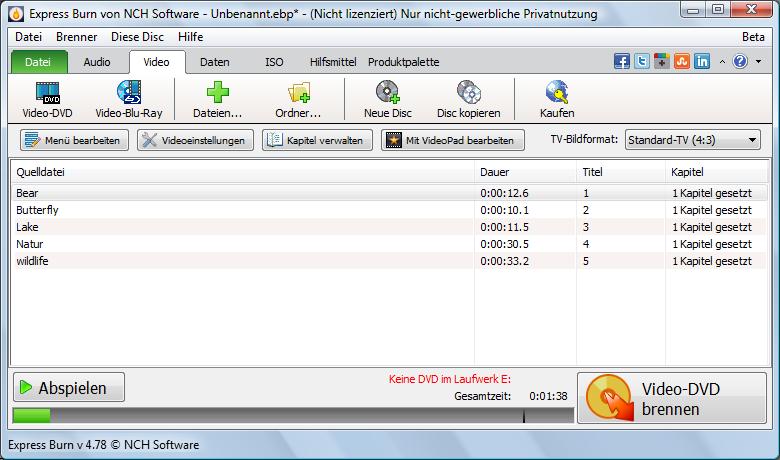780x460 pixels.
Task: Select the Video-Blu-Ray disc type icon
Action: point(129,99)
